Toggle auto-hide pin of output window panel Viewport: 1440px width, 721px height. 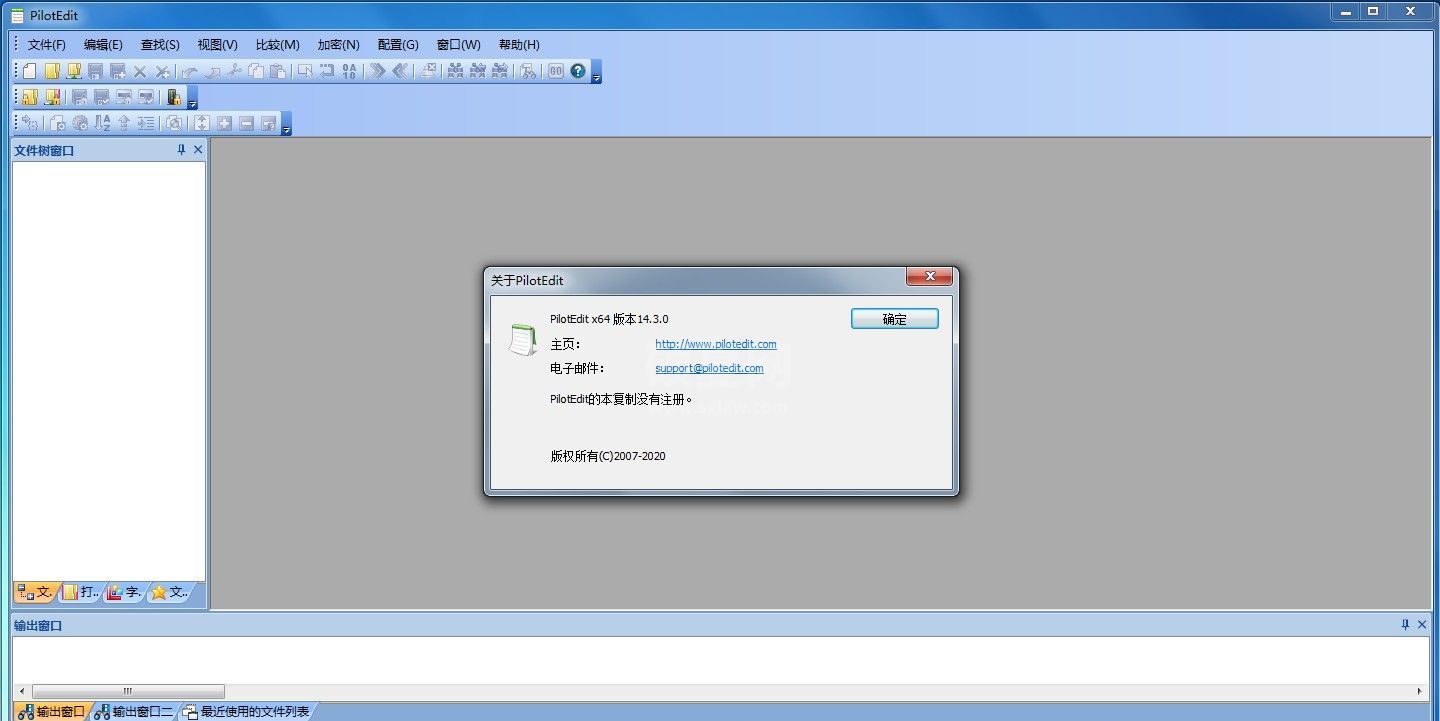(x=1405, y=625)
